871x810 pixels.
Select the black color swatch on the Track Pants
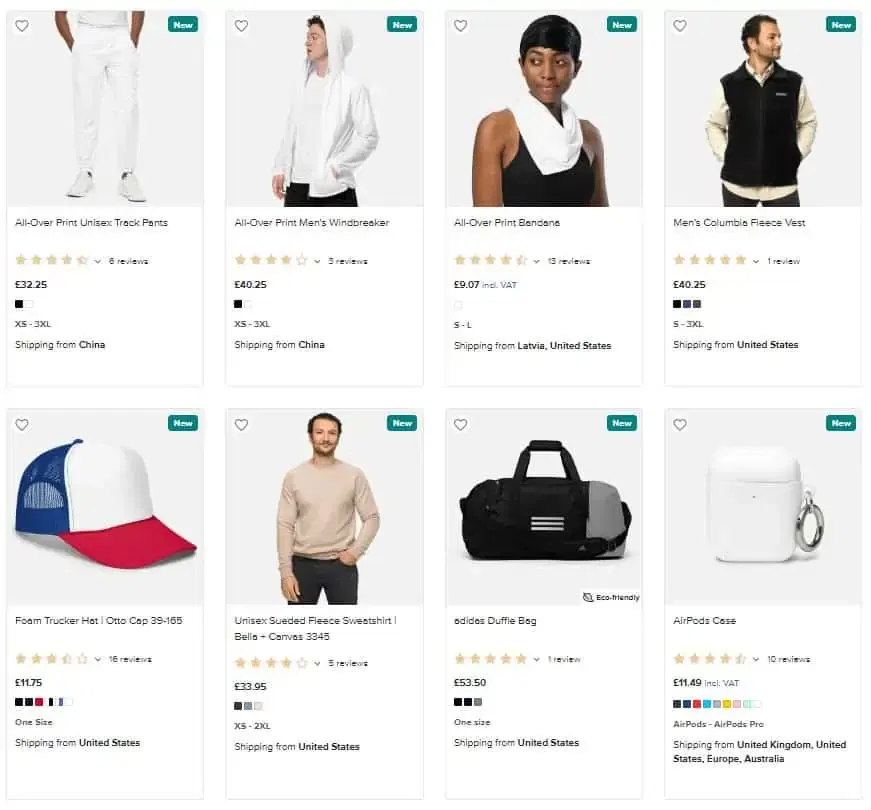click(17, 302)
